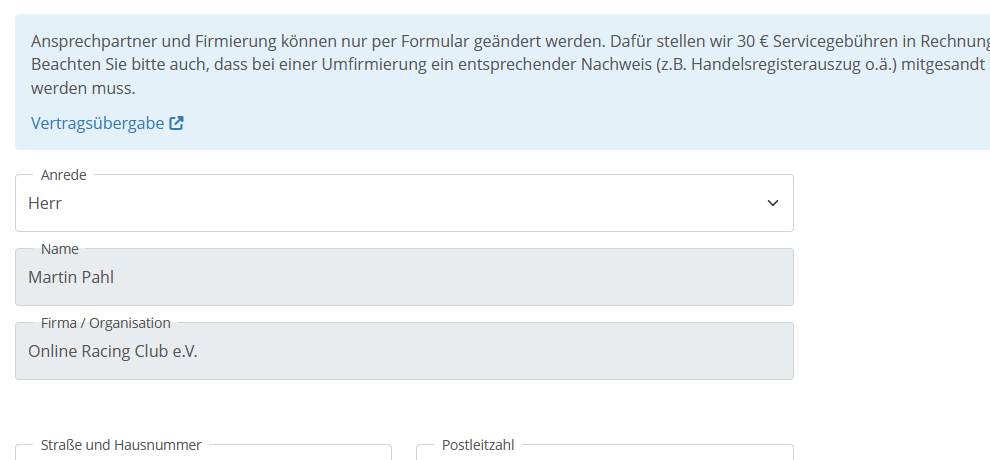
Task: Focus the Straße und Hausnummer input
Action: coord(203,454)
